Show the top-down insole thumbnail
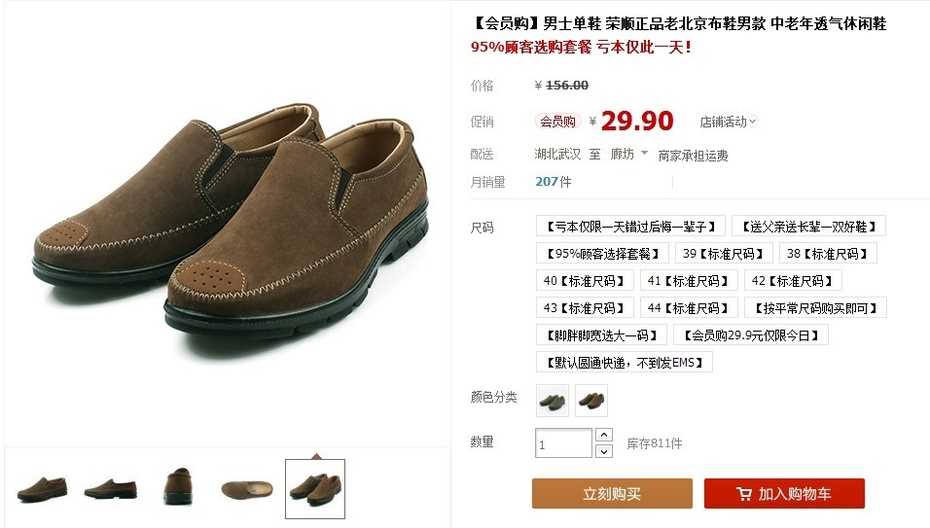The width and height of the screenshot is (930, 528). (247, 489)
